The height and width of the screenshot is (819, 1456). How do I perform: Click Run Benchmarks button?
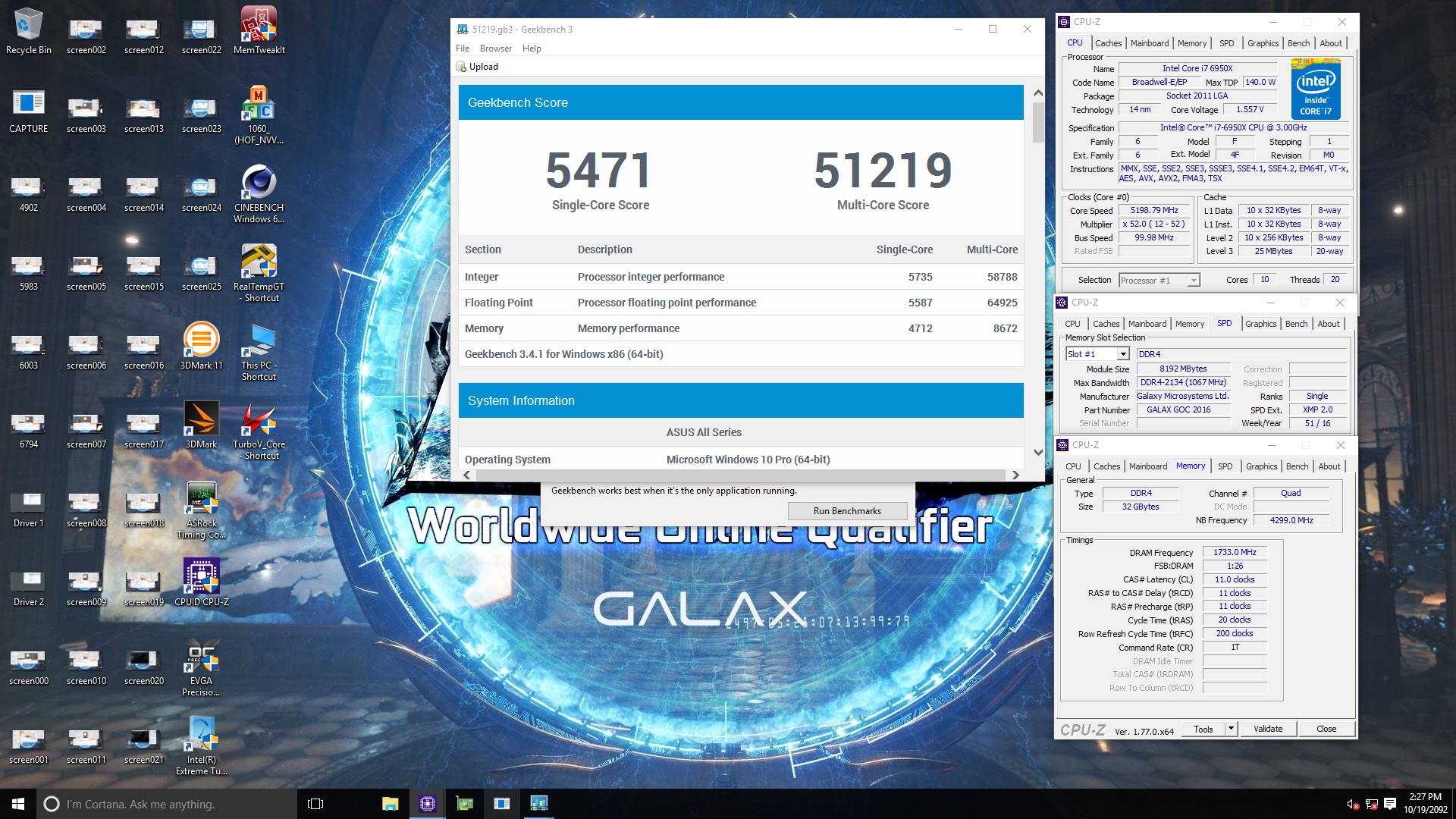[x=847, y=511]
